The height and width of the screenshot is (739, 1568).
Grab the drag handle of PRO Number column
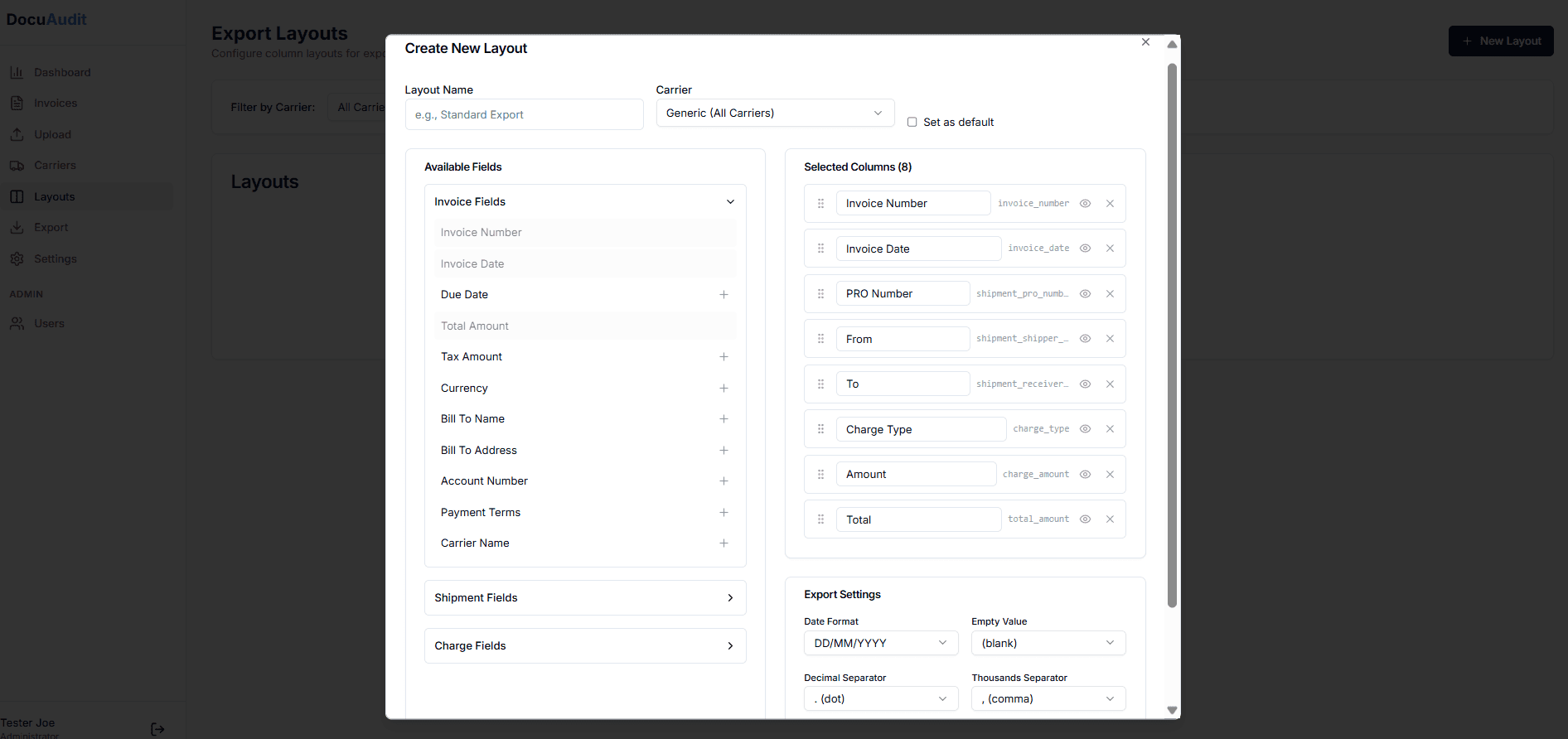pos(821,294)
